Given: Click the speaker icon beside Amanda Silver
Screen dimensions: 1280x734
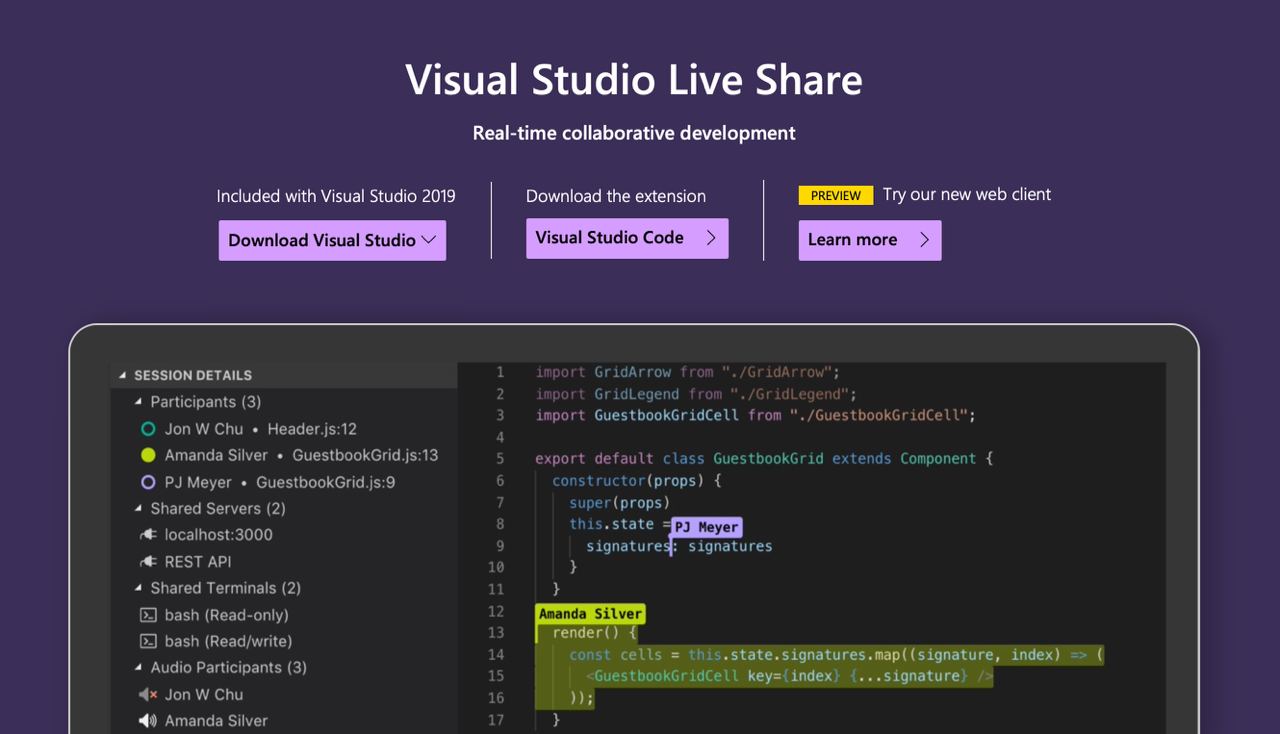Looking at the screenshot, I should click(x=148, y=721).
